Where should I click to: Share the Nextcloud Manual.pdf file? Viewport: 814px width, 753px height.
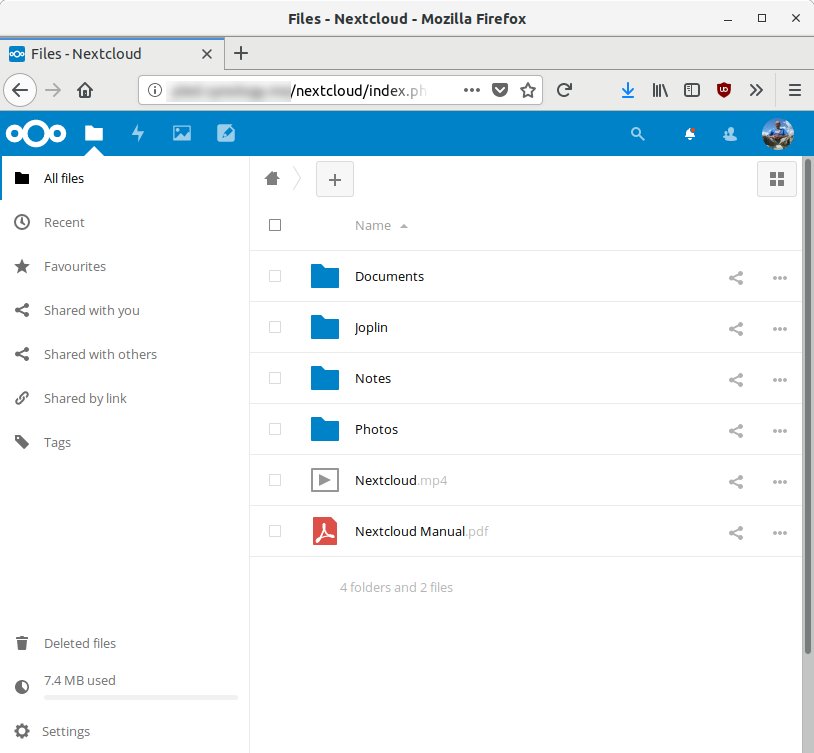pyautogui.click(x=736, y=532)
